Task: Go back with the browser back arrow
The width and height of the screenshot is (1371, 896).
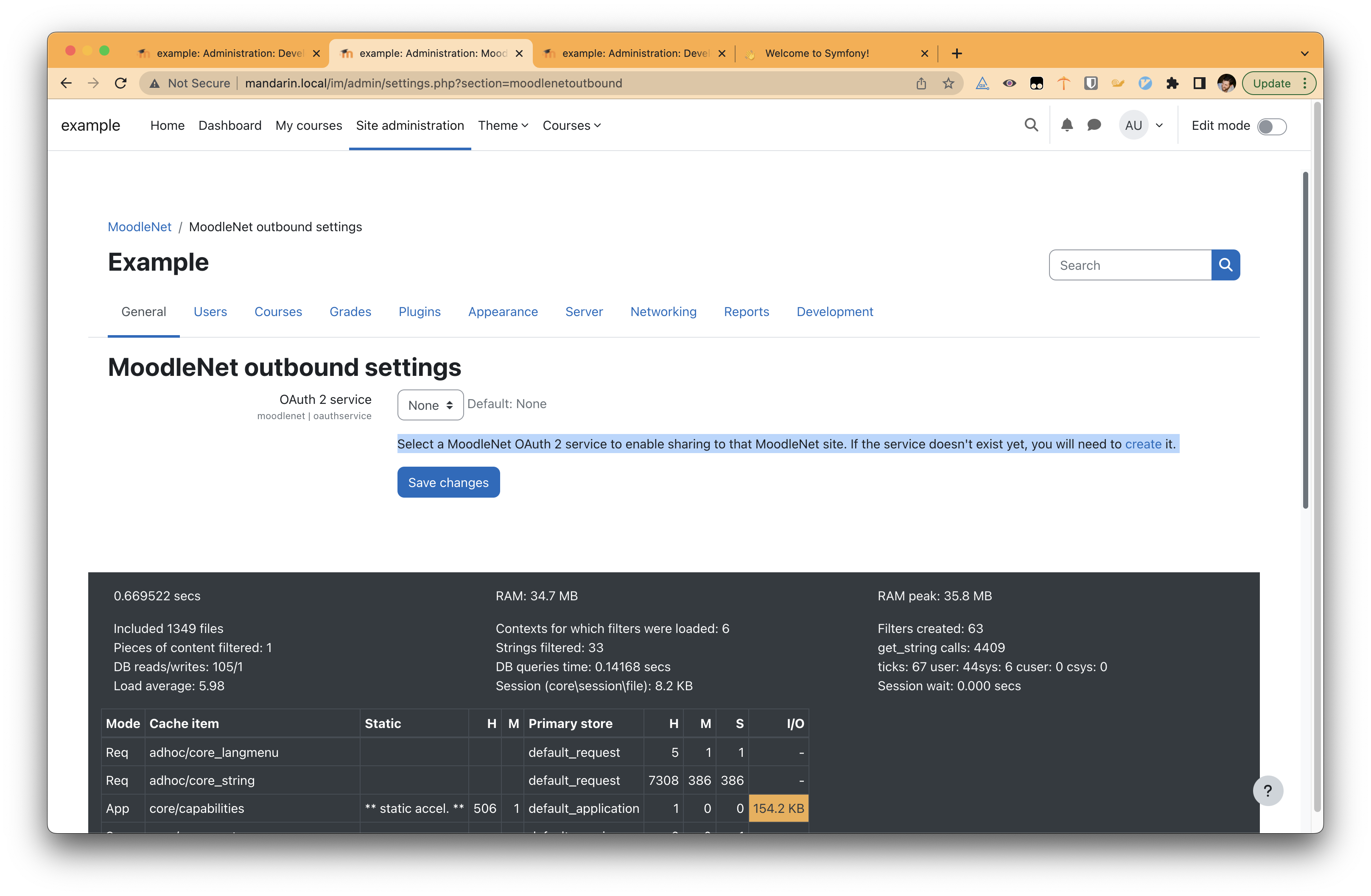Action: click(66, 83)
